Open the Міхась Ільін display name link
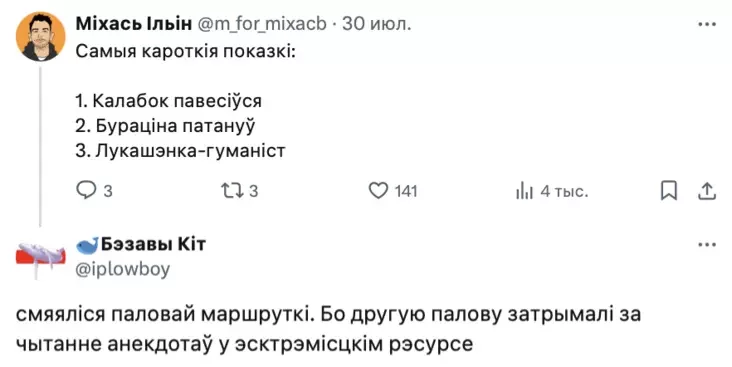This screenshot has height=367, width=732. click(134, 24)
